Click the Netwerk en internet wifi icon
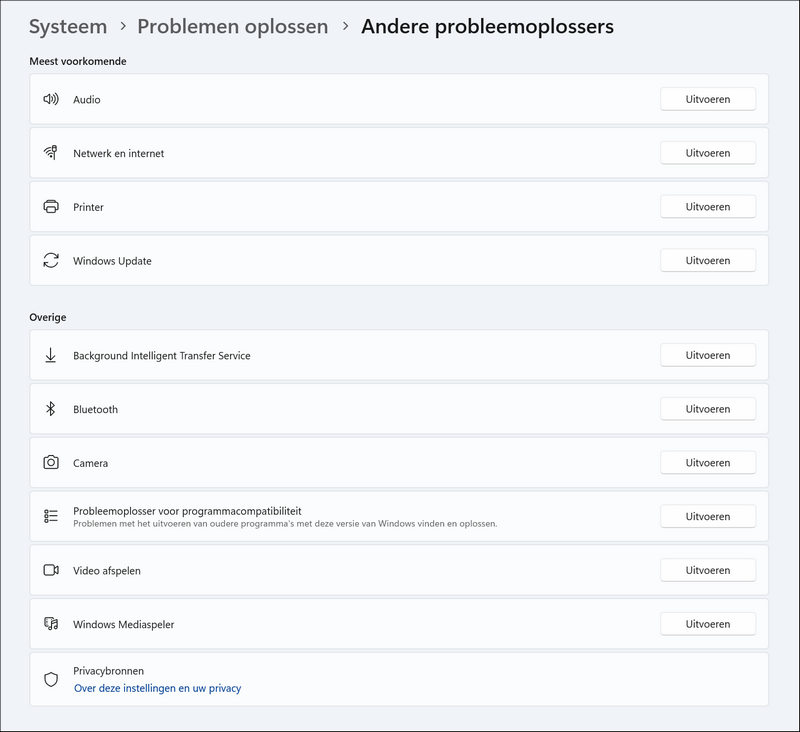 51,153
